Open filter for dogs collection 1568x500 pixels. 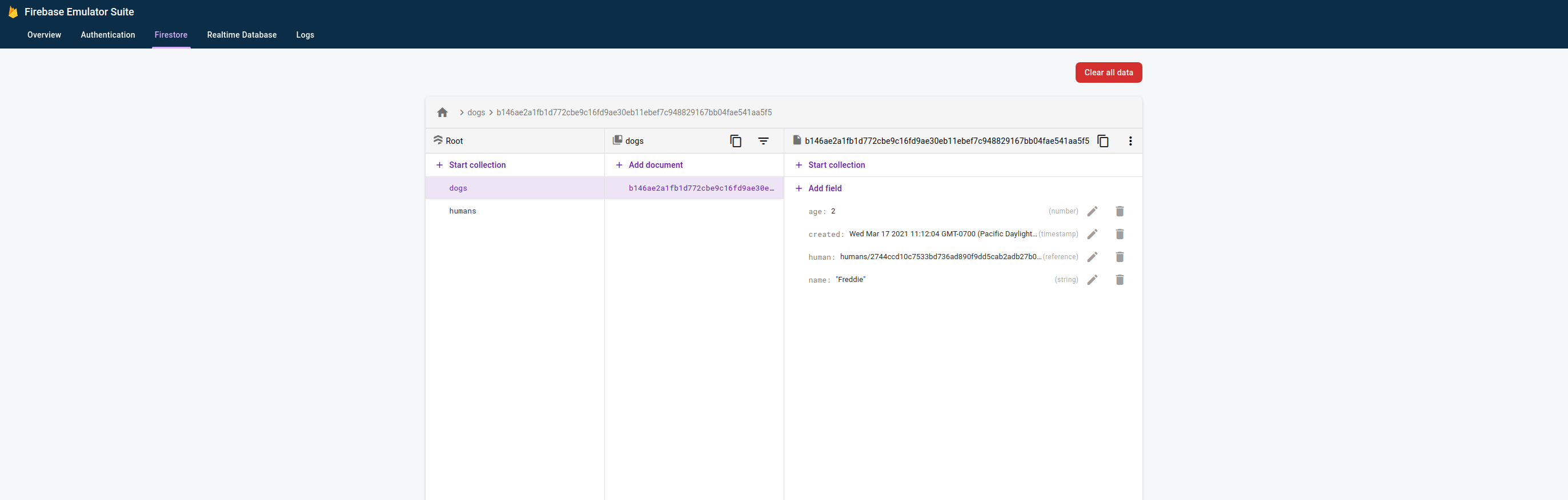point(763,141)
